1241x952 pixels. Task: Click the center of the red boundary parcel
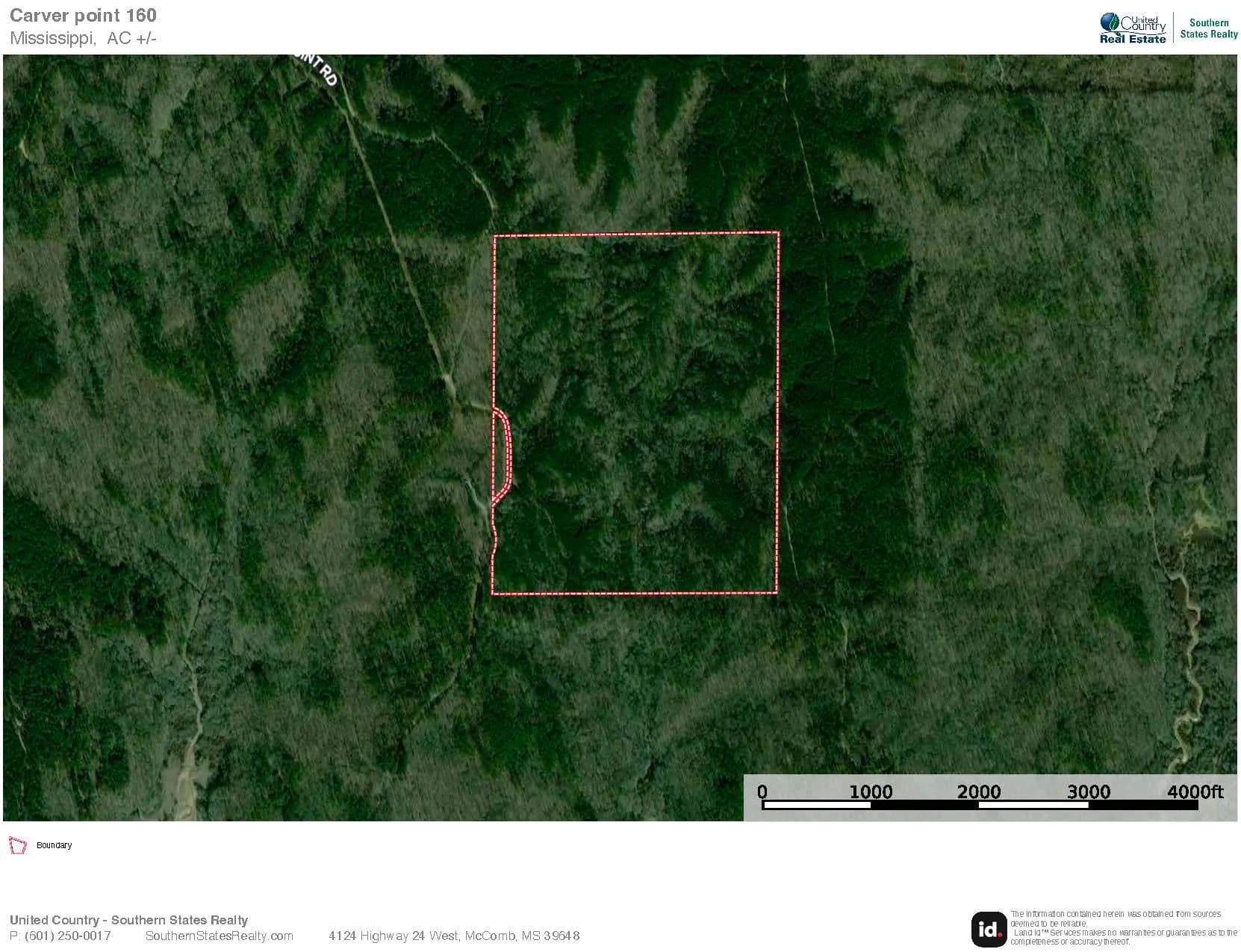[635, 413]
